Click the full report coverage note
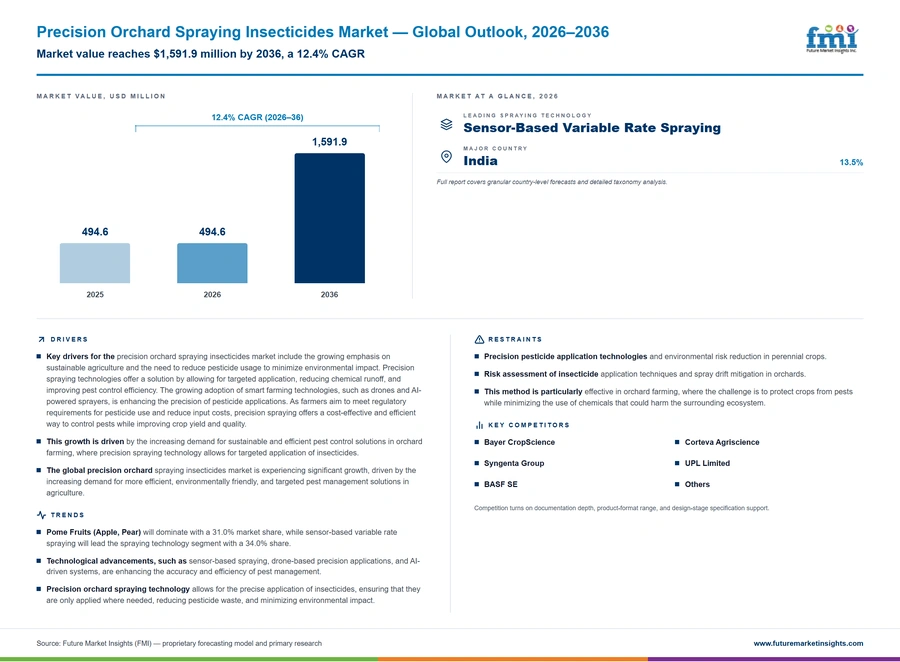This screenshot has height=662, width=900. click(x=552, y=182)
